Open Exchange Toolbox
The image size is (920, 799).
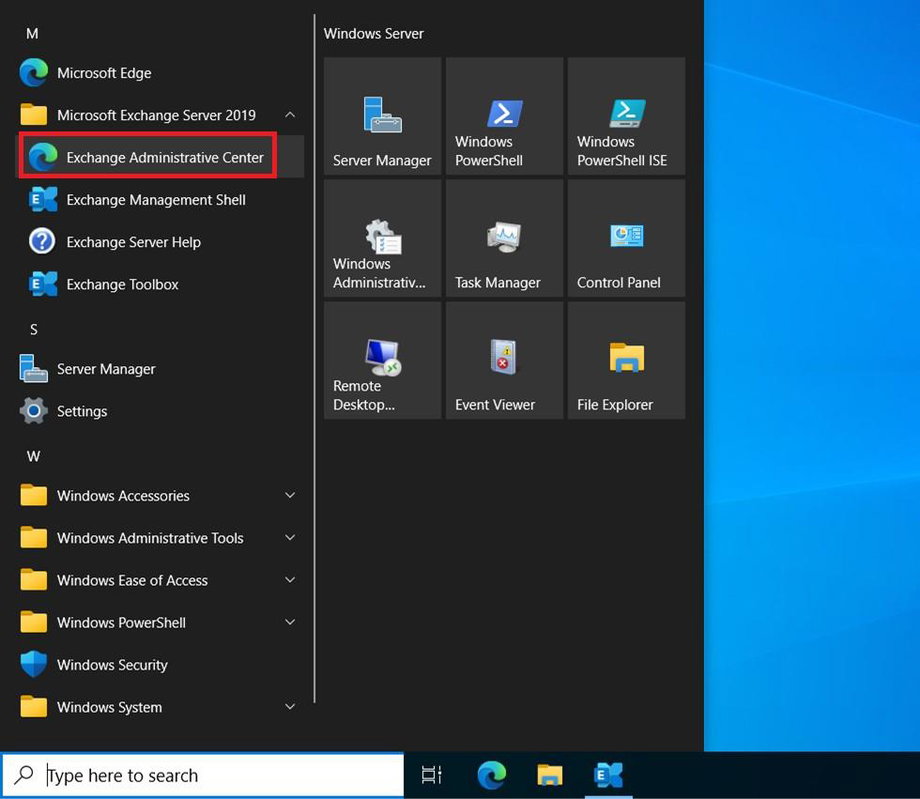click(x=122, y=285)
